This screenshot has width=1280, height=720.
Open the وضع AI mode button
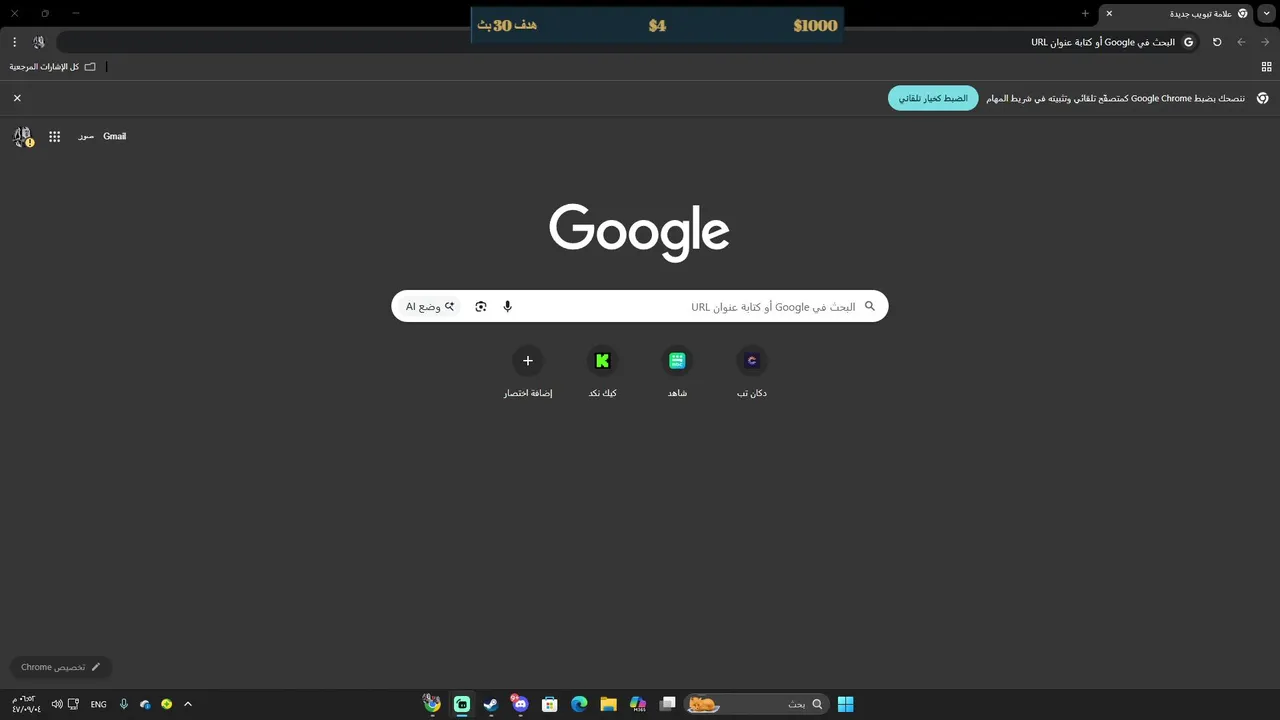click(430, 307)
